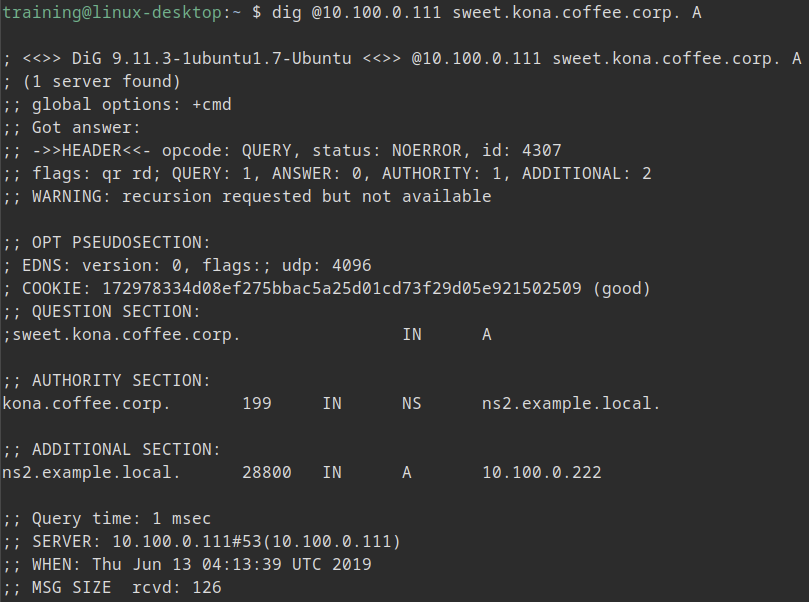Click the QUESTION SECTION heading
This screenshot has height=602, width=809.
click(x=116, y=311)
